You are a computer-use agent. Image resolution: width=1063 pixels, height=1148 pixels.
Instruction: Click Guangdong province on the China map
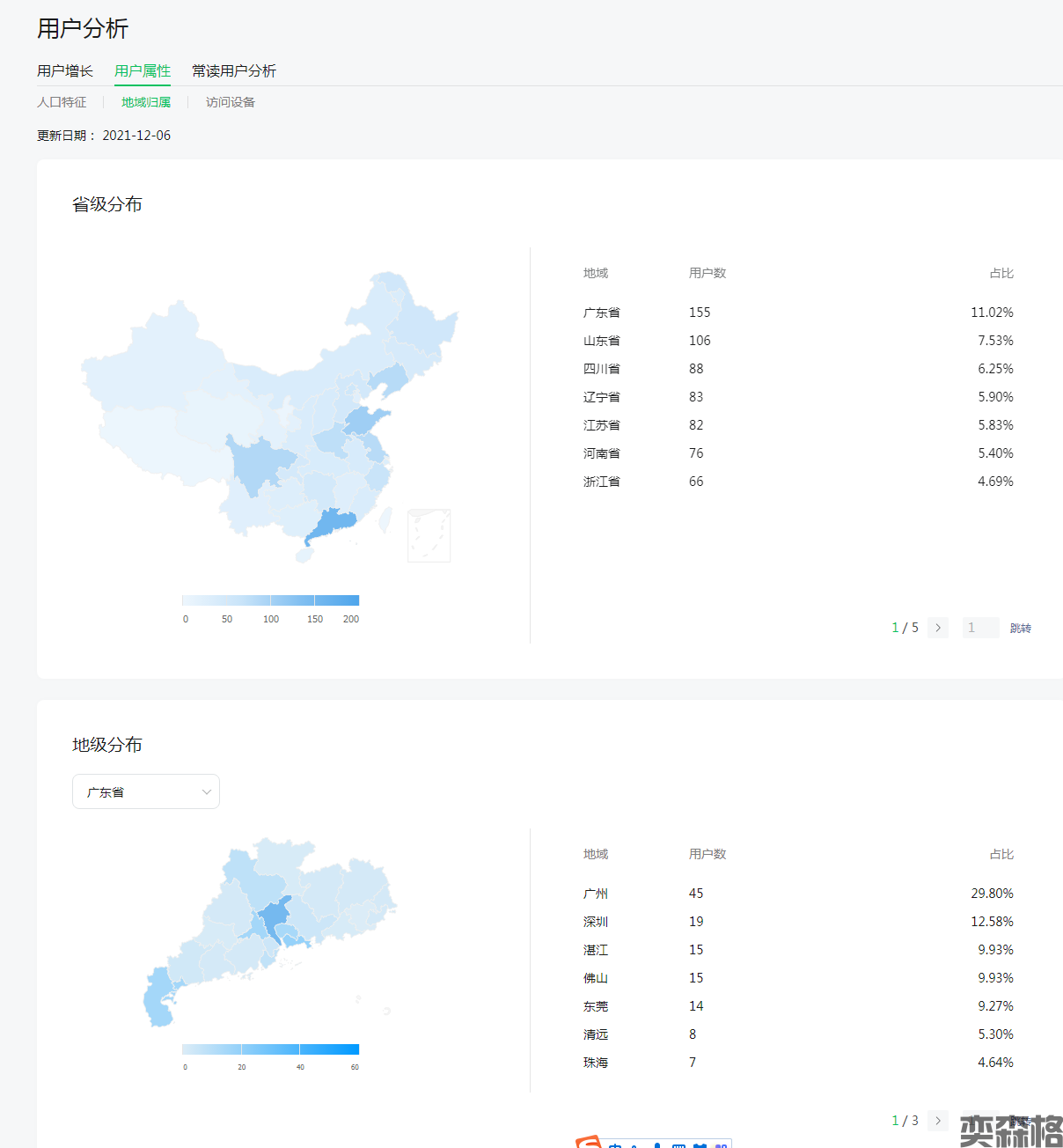click(334, 524)
